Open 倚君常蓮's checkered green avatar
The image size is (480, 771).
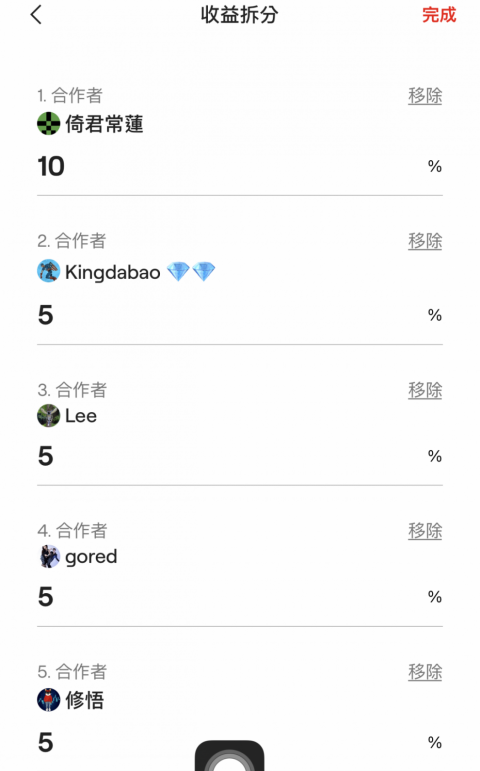point(49,123)
